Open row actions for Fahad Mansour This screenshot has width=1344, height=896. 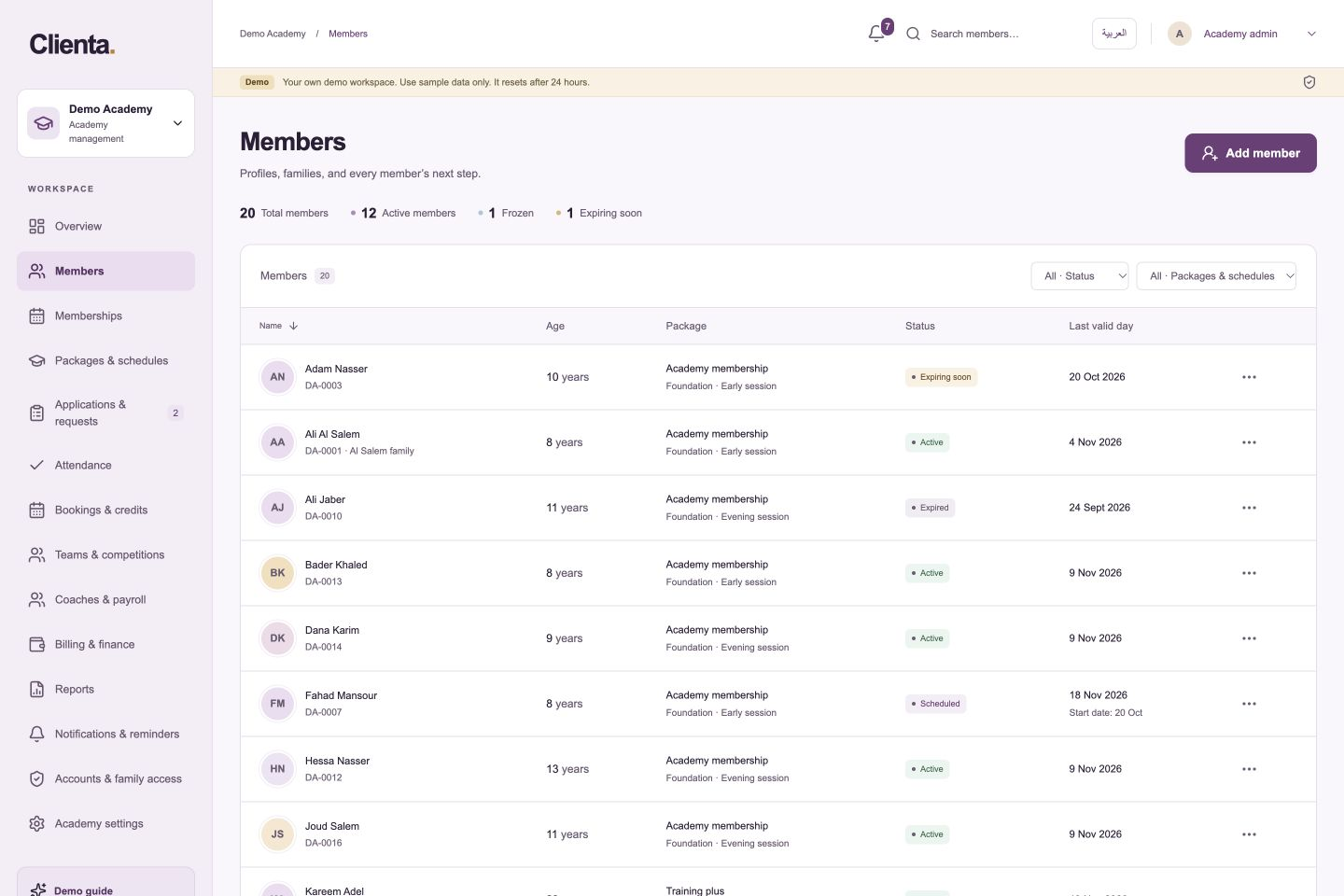click(x=1249, y=704)
